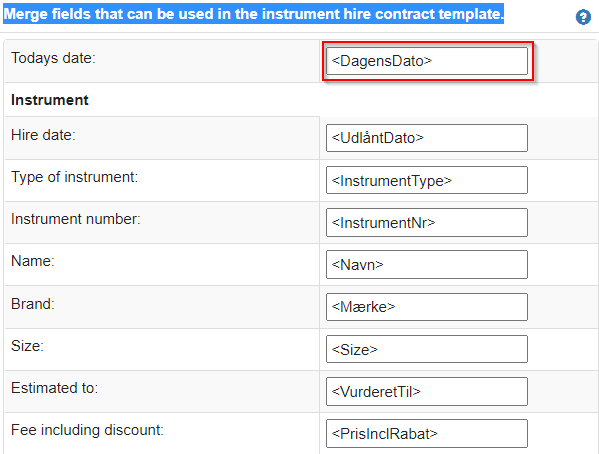The width and height of the screenshot is (599, 454).
Task: Click the Instrument section header
Action: (x=50, y=100)
